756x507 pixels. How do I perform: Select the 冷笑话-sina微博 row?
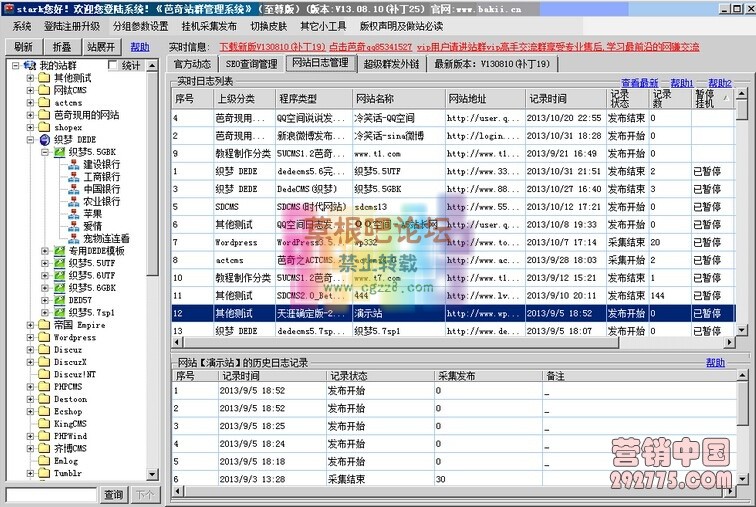(453, 136)
